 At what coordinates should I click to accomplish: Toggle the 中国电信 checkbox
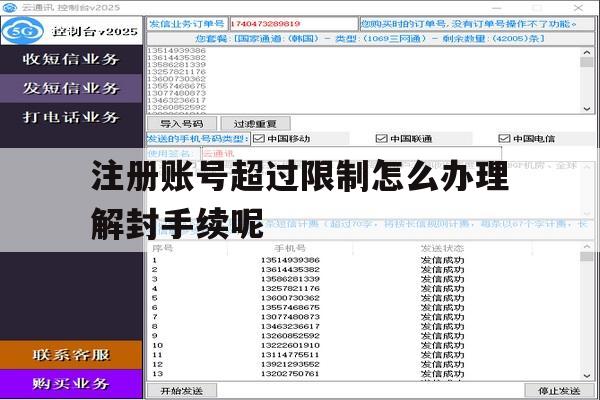pyautogui.click(x=504, y=139)
